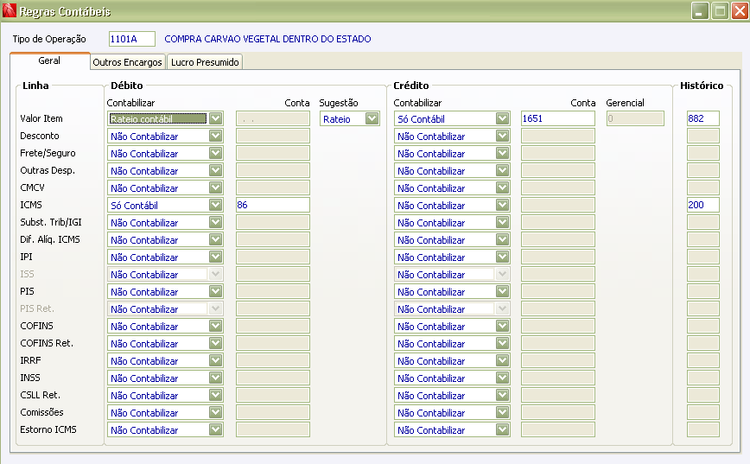Click the ICMS debit Conta field containing 86
Screen dimensions: 750x464
(x=273, y=205)
